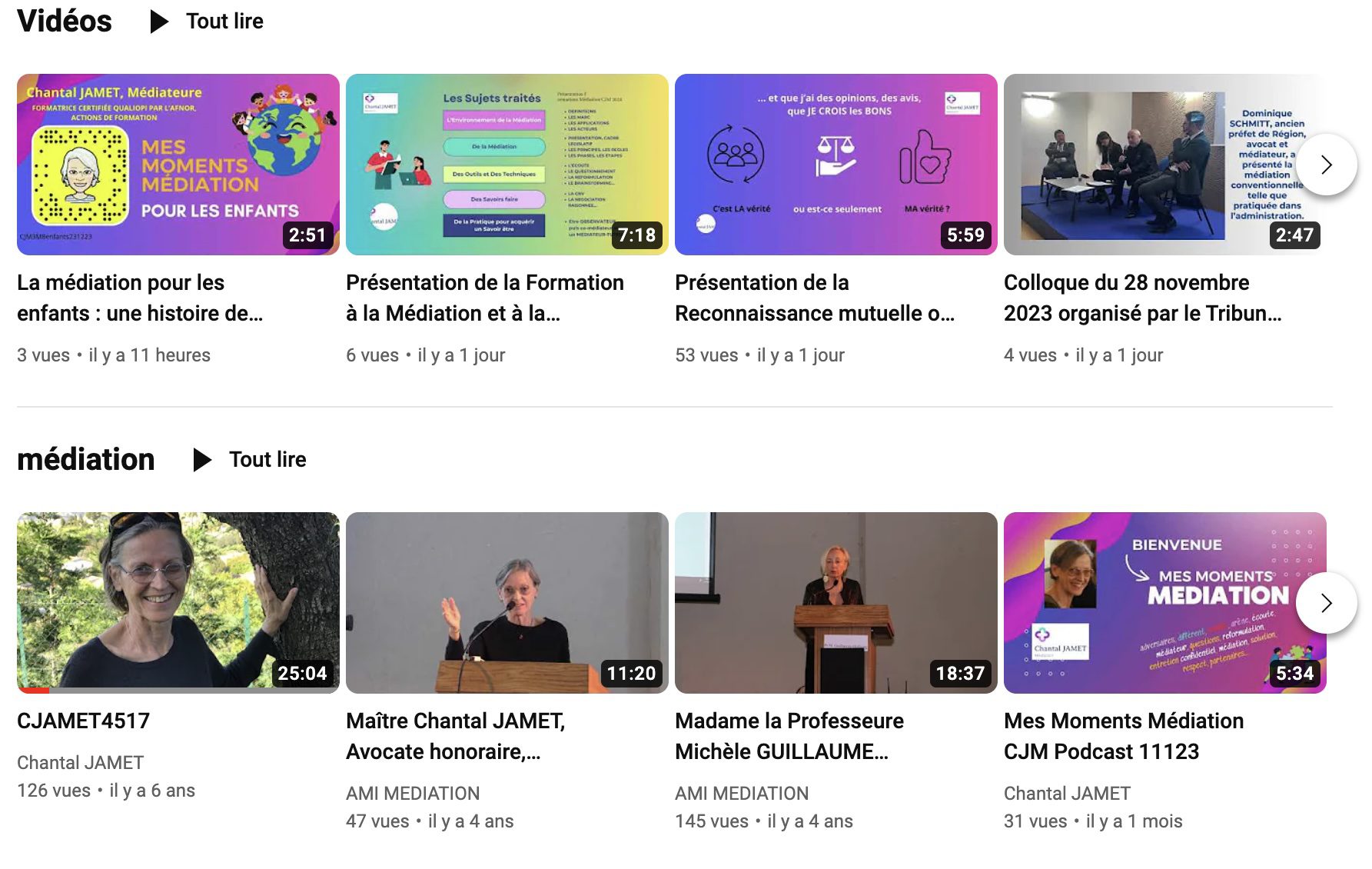
Task: Open the Colloque du 28 novembre thumbnail
Action: coord(1165,165)
